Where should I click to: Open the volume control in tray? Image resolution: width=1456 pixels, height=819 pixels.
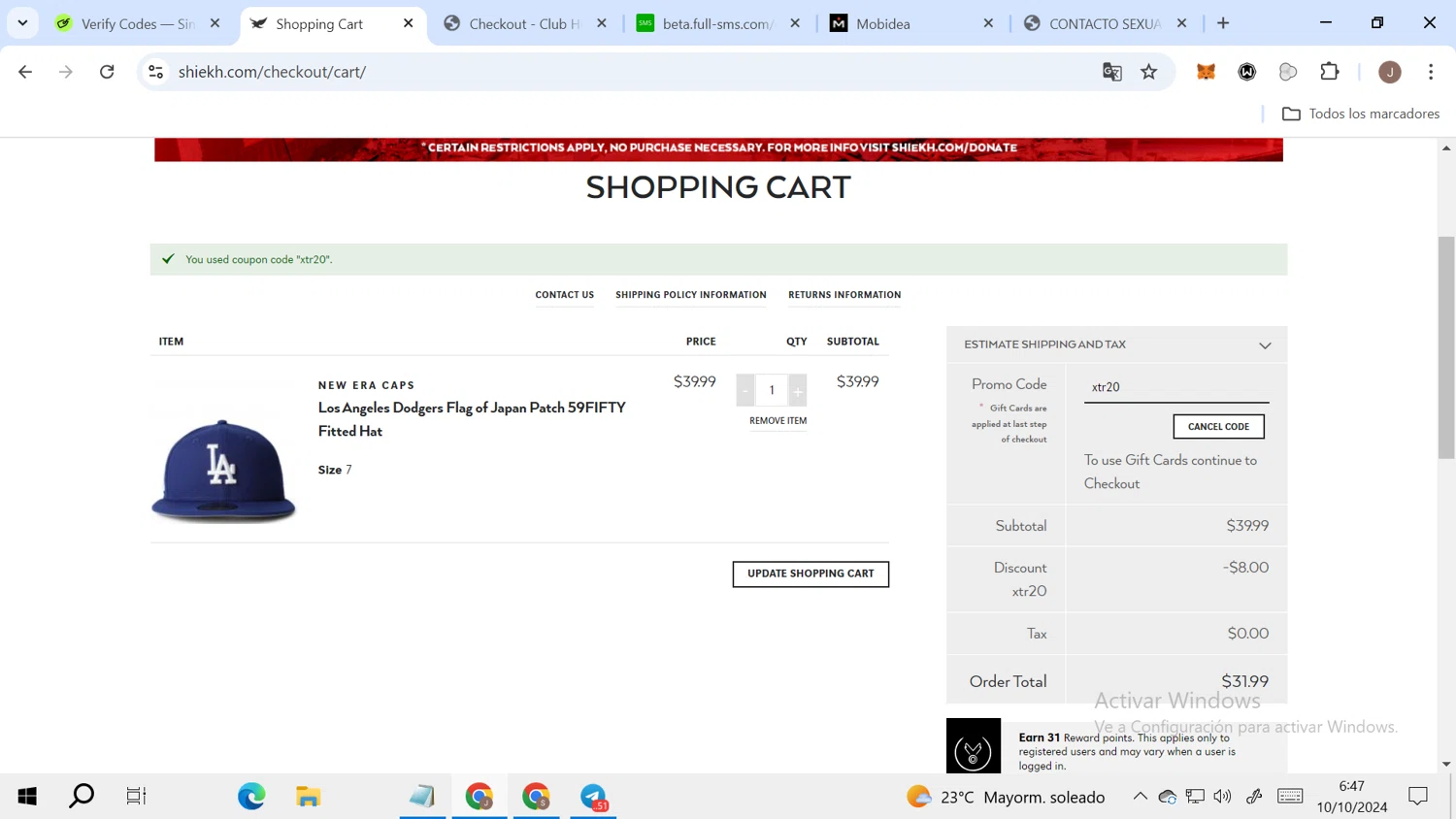click(1223, 797)
